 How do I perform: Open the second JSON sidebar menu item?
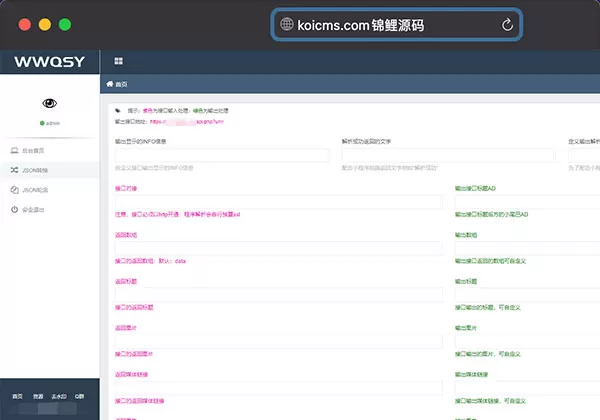(x=35, y=190)
